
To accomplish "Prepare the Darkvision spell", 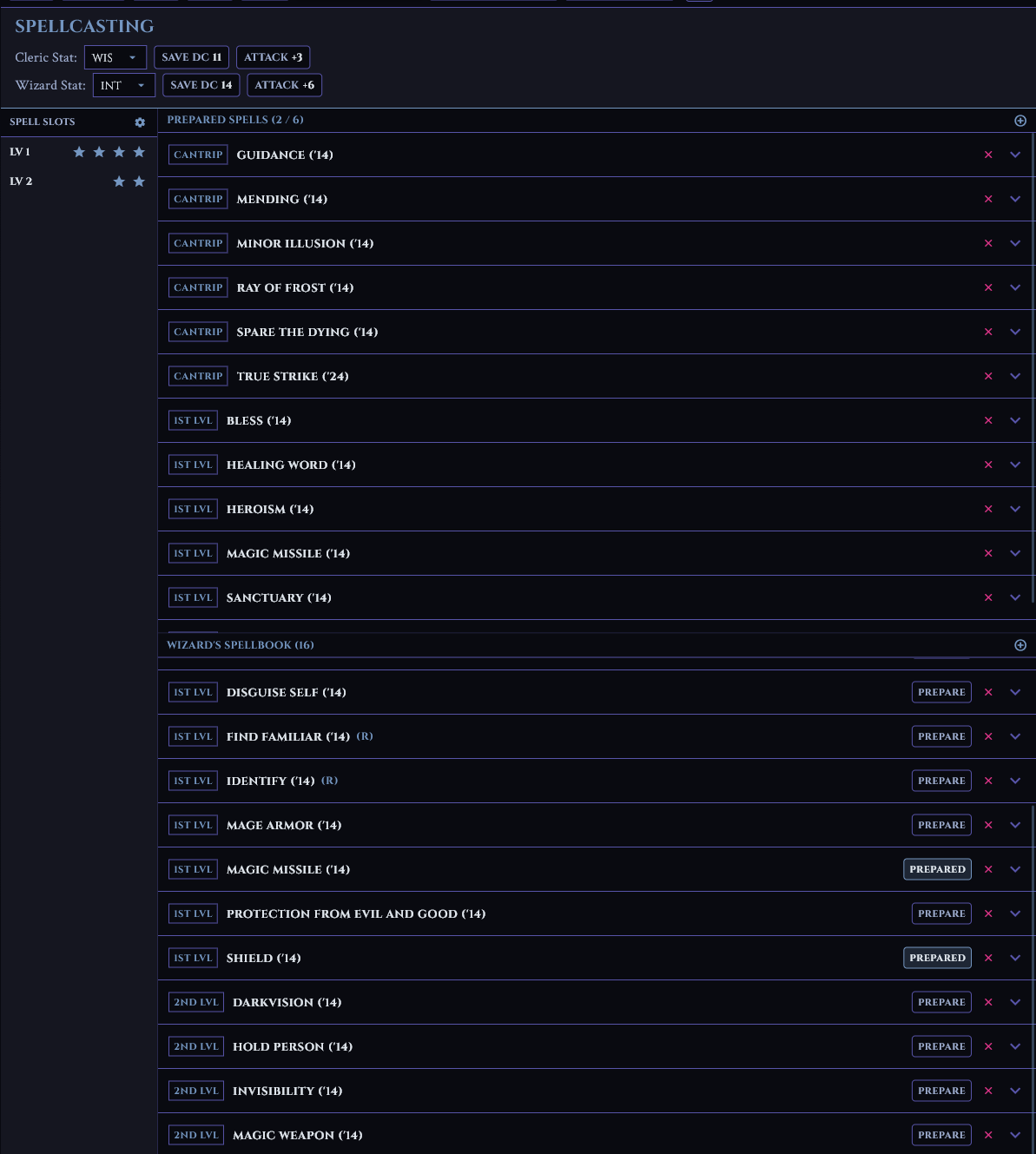I will [941, 1002].
